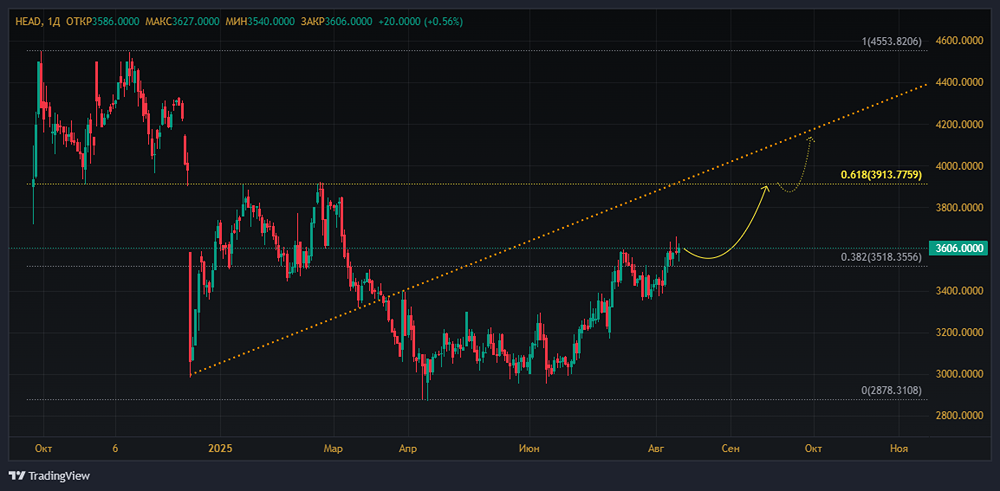This screenshot has height=491, width=1000.
Task: Click the Апр label on time axis
Action: pyautogui.click(x=408, y=448)
